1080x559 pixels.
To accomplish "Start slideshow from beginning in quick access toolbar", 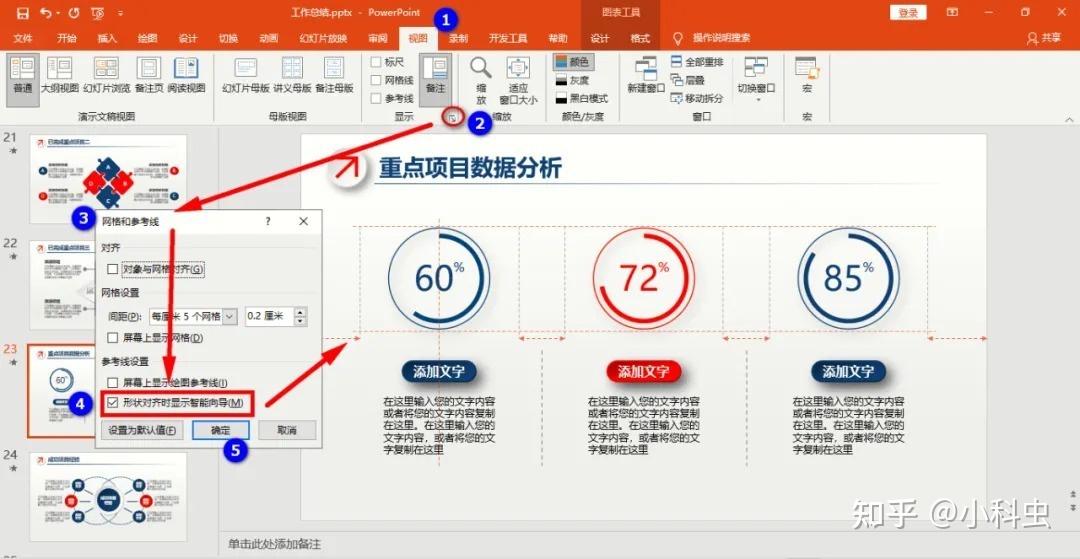I will coord(97,13).
